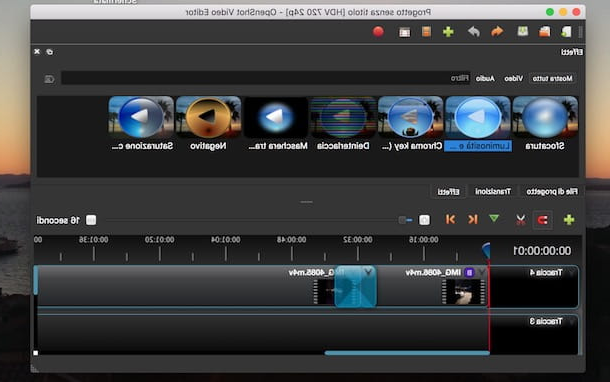Open the blue transition's menu arrow
Screen dimensions: 610x382
click(x=368, y=272)
